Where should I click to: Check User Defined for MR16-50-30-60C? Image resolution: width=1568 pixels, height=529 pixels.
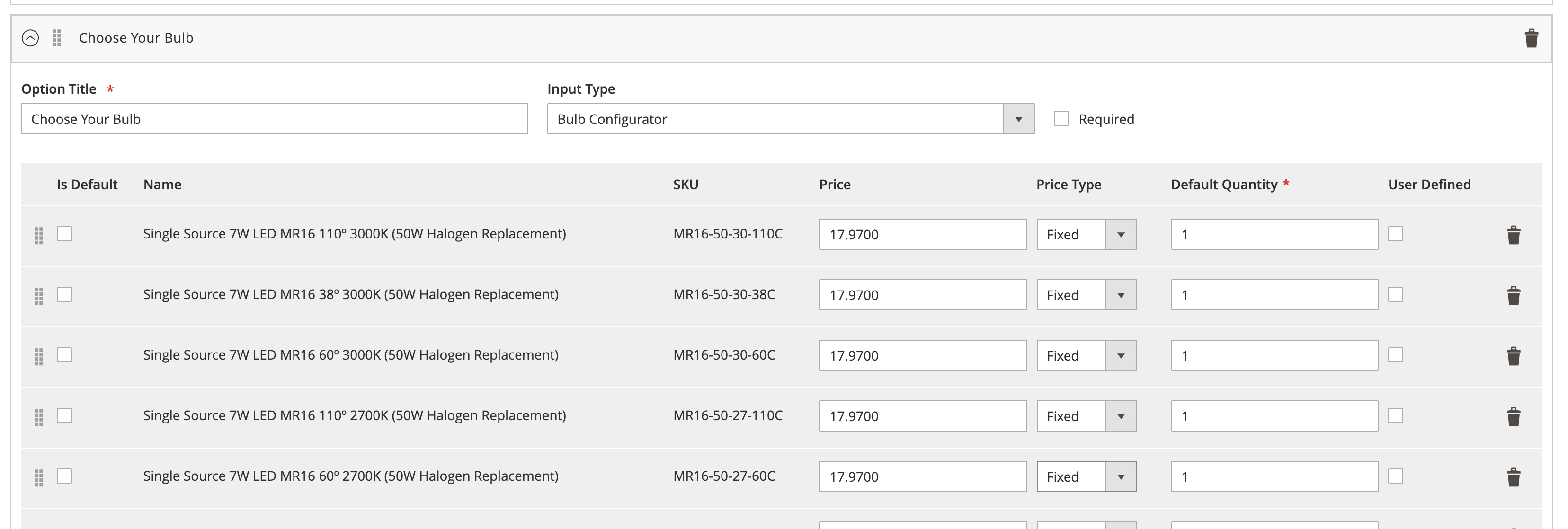(x=1395, y=355)
